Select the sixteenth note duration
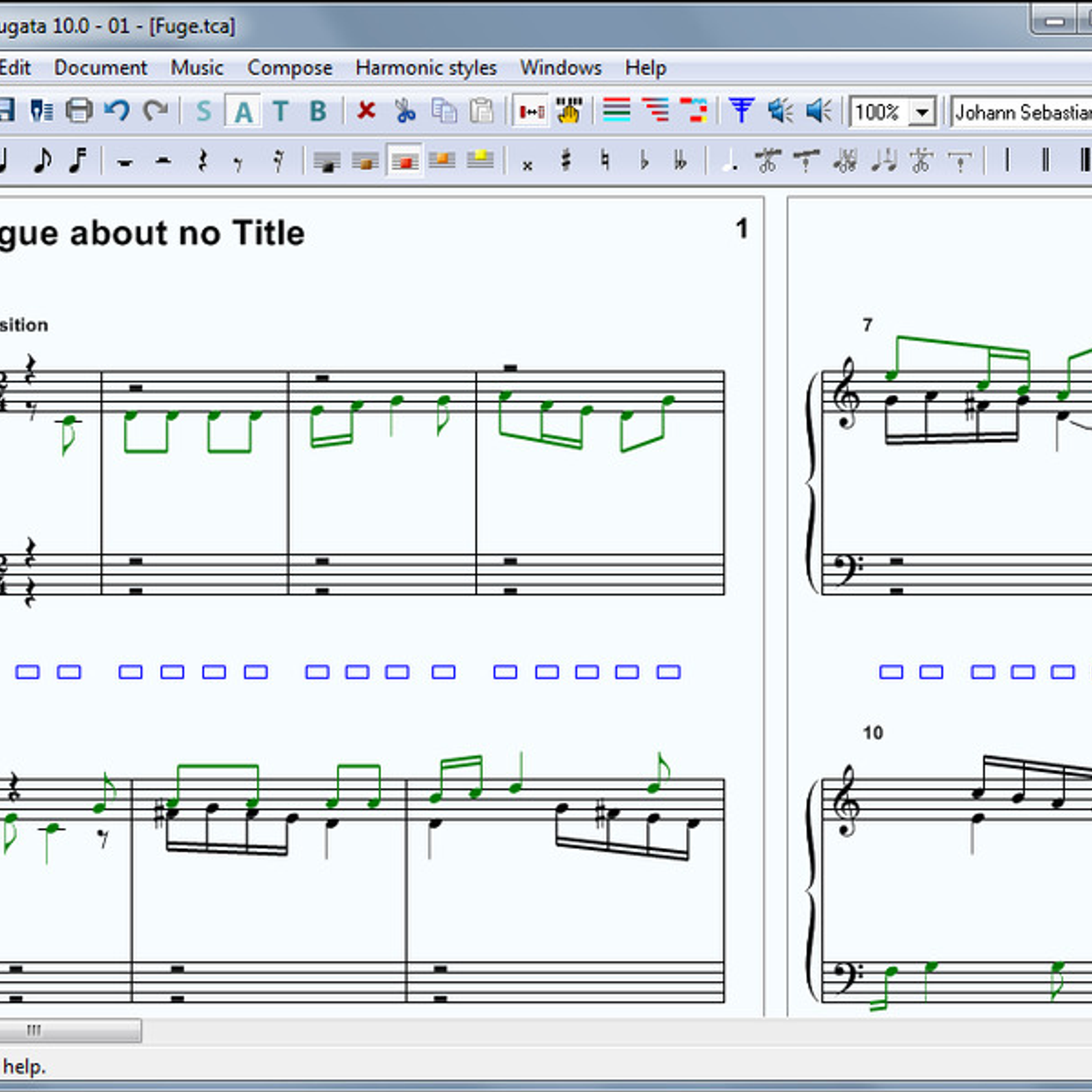The image size is (1092, 1092). 78,161
